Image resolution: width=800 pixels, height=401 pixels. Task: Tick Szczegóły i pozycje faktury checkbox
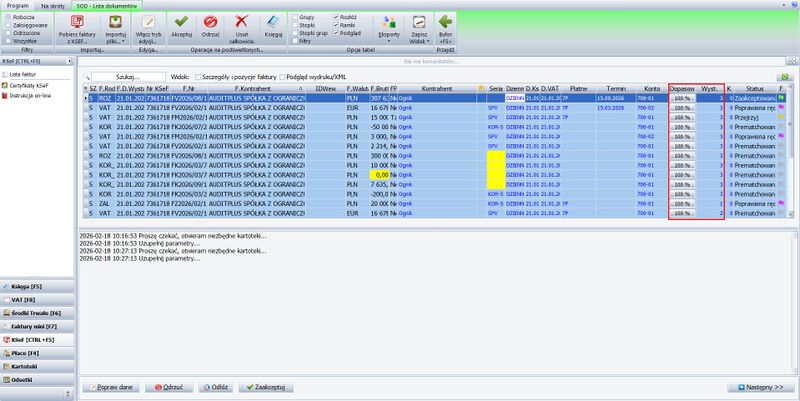(198, 77)
